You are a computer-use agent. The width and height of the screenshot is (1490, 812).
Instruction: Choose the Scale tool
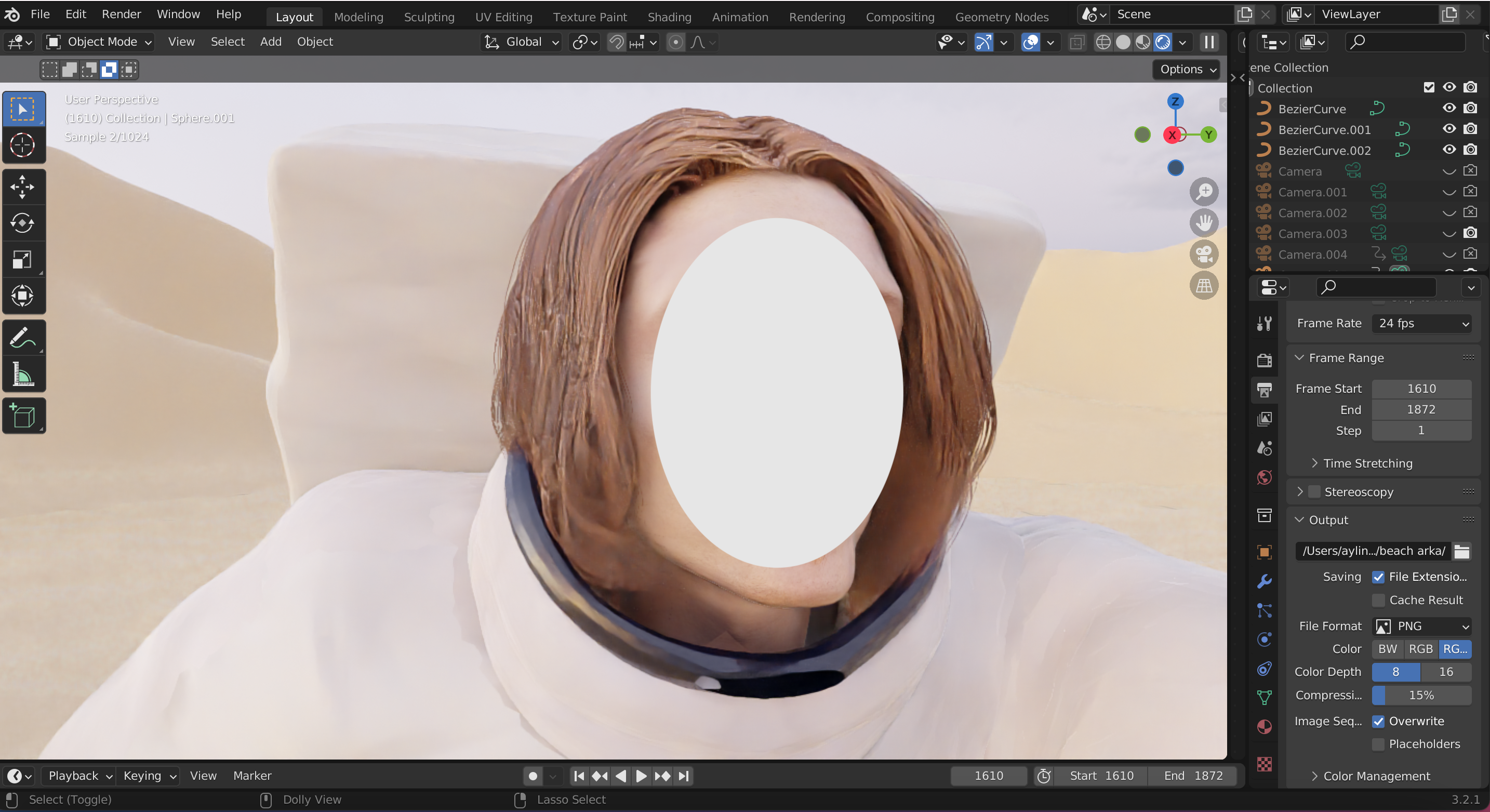click(x=23, y=260)
